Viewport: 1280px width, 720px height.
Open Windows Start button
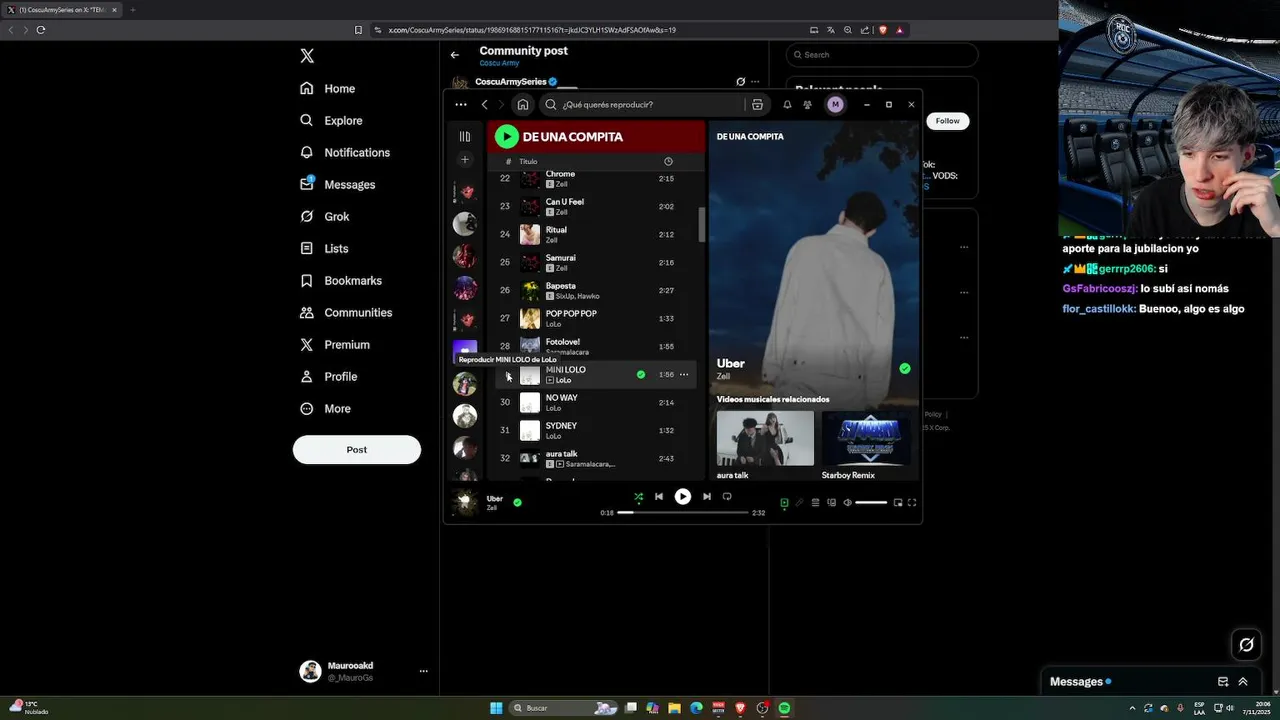[495, 708]
